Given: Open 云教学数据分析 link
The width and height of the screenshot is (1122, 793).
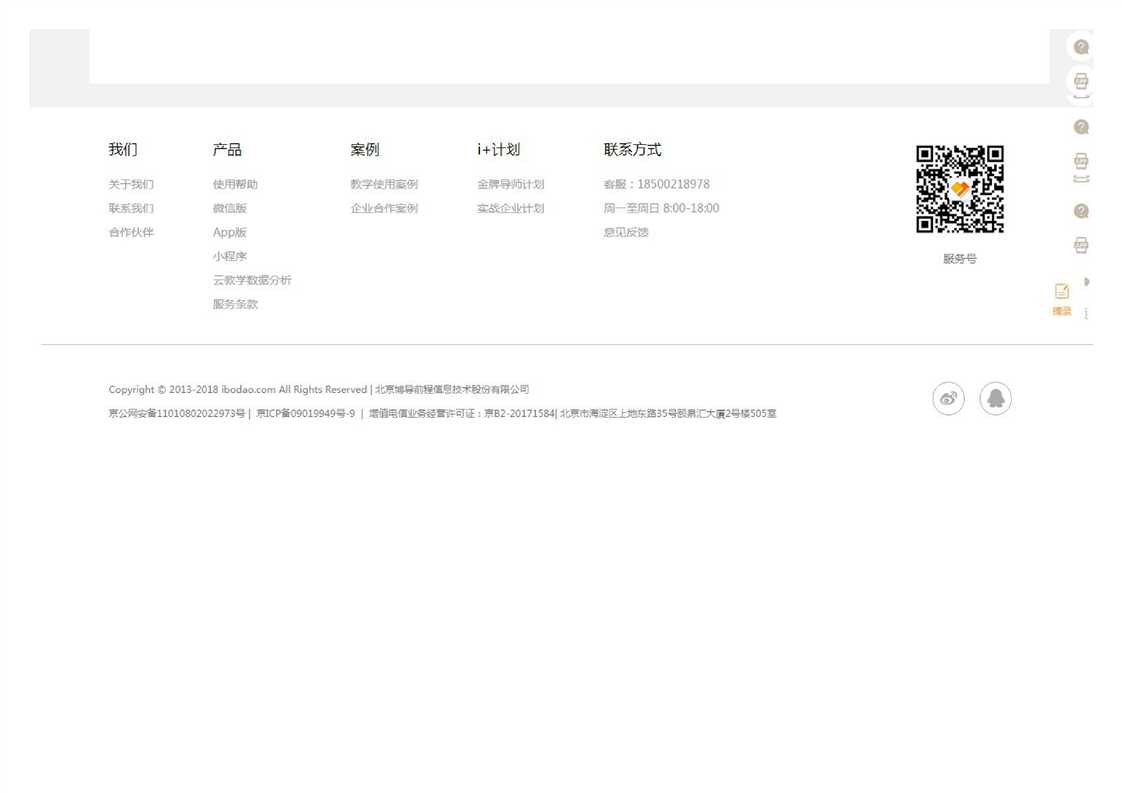Looking at the screenshot, I should click(x=252, y=281).
